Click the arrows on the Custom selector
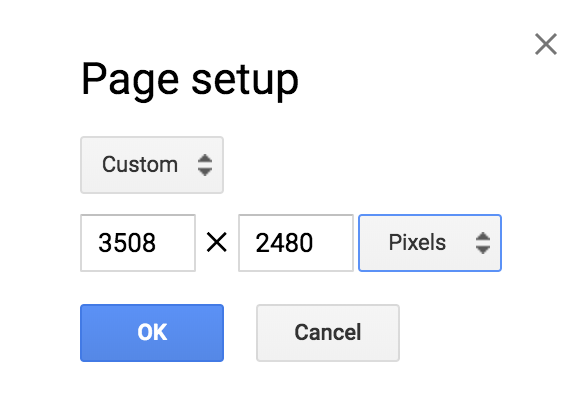588x412 pixels. [205, 165]
